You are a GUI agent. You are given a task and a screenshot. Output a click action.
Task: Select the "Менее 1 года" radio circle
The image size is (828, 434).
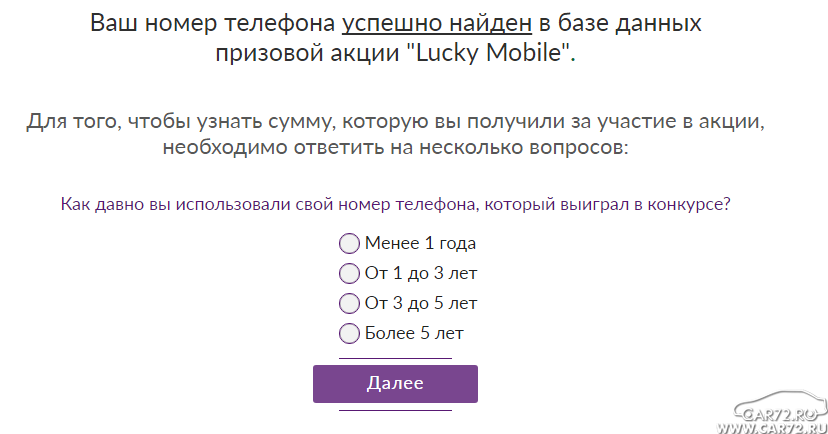[349, 243]
